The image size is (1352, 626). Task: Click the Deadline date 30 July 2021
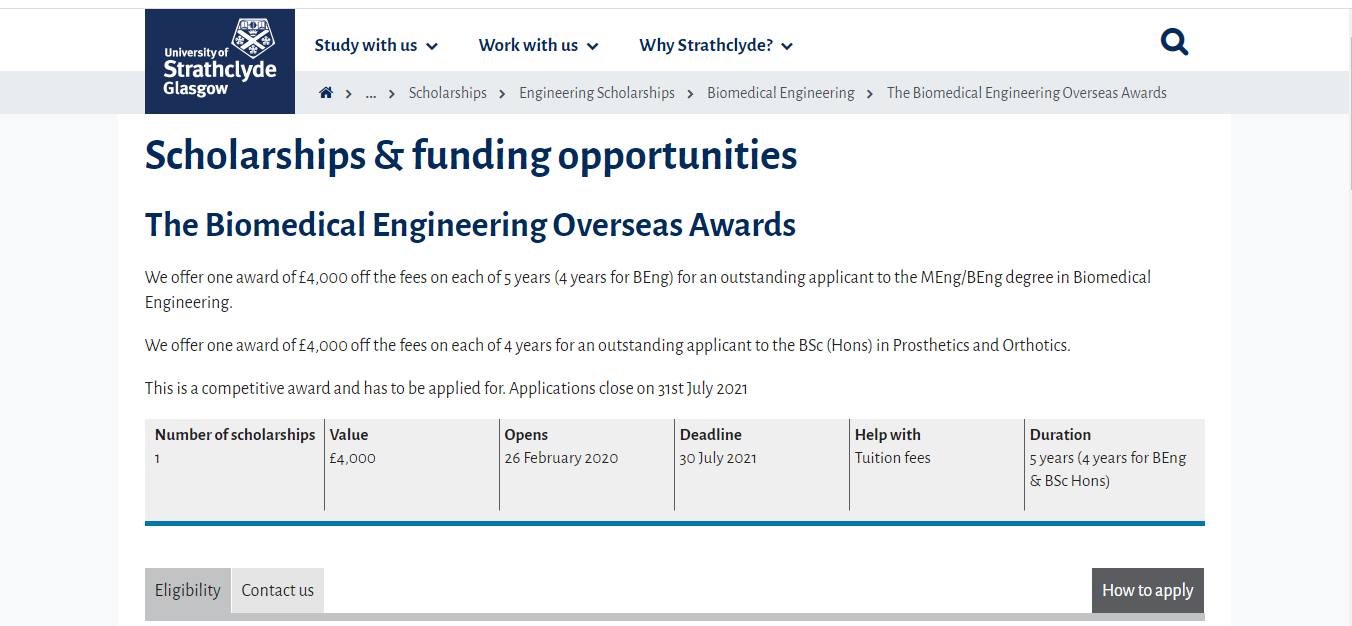(x=718, y=458)
